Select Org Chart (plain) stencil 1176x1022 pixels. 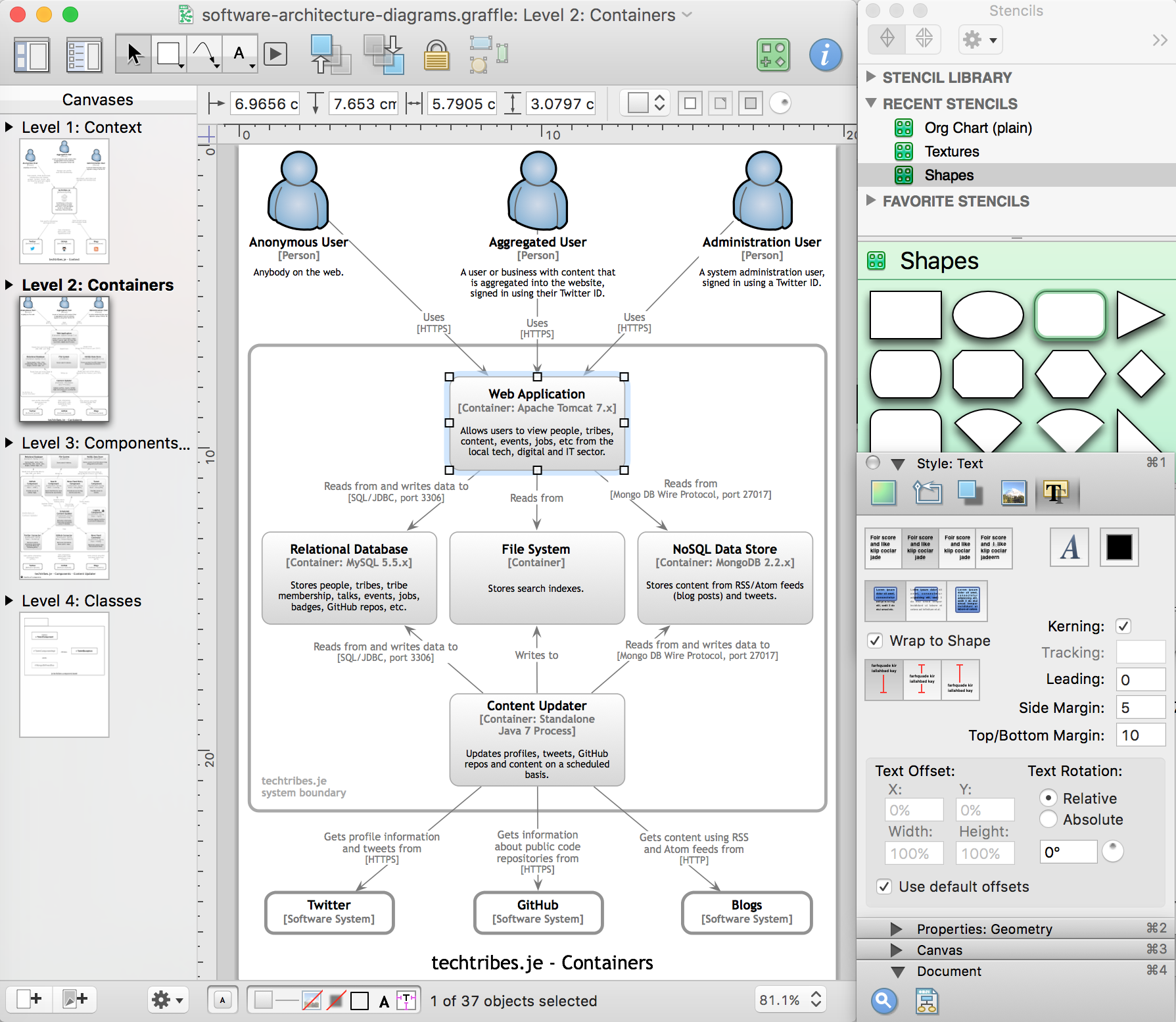coord(977,128)
